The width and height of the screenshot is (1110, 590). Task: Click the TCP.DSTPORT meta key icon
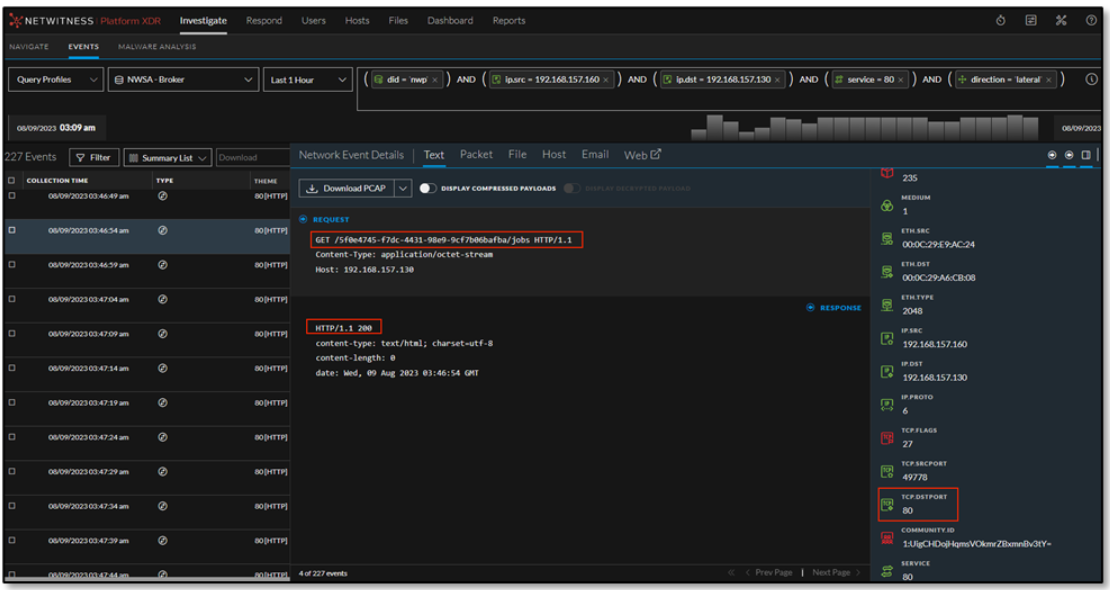[x=886, y=505]
